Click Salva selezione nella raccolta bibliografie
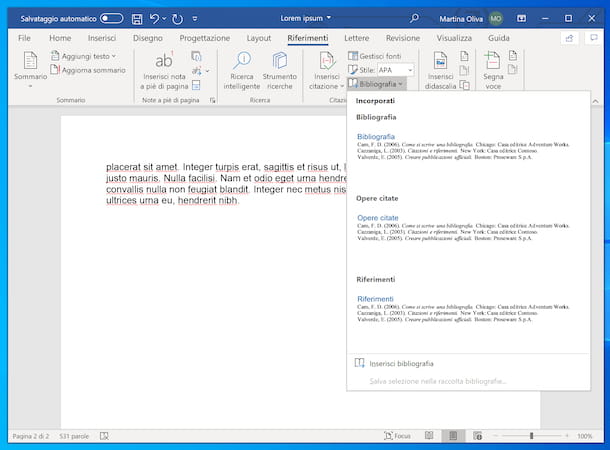 468,381
